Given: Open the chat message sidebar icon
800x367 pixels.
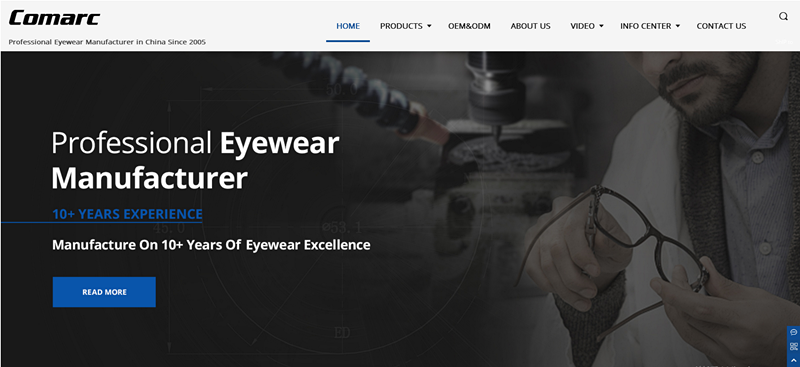Looking at the screenshot, I should (793, 332).
